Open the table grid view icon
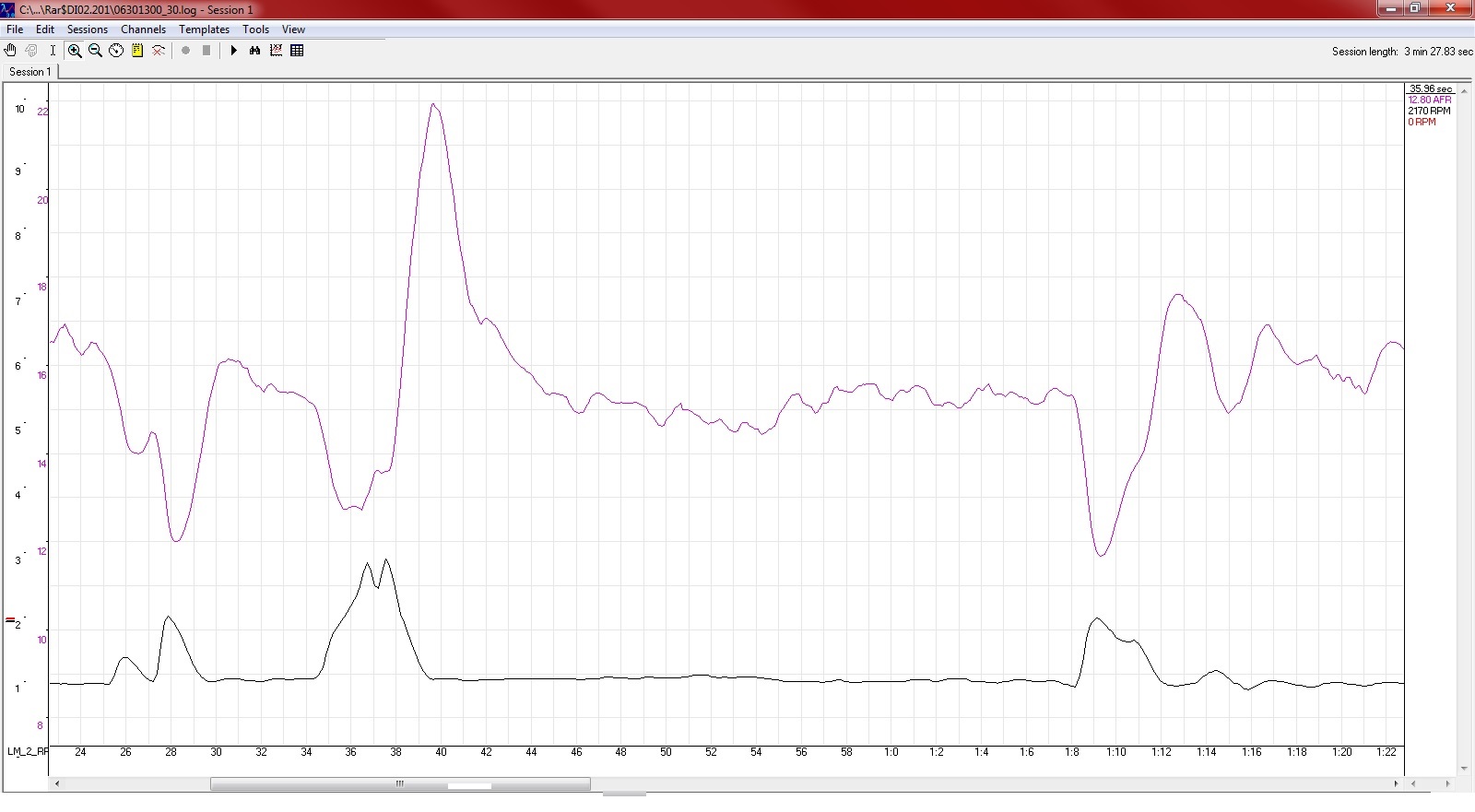This screenshot has width=1475, height=812. pyautogui.click(x=297, y=51)
